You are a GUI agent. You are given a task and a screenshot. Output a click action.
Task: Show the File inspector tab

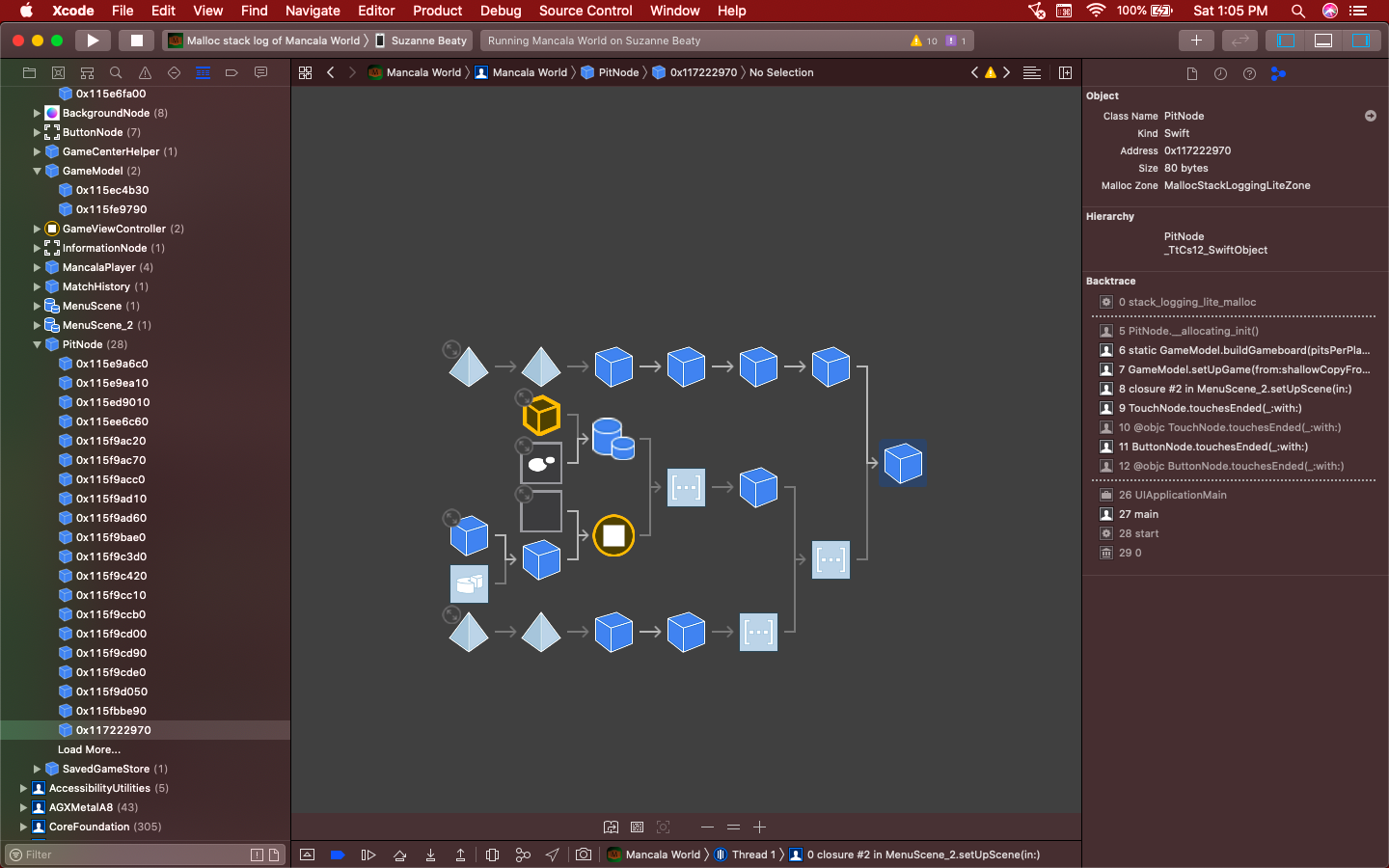(x=1191, y=73)
